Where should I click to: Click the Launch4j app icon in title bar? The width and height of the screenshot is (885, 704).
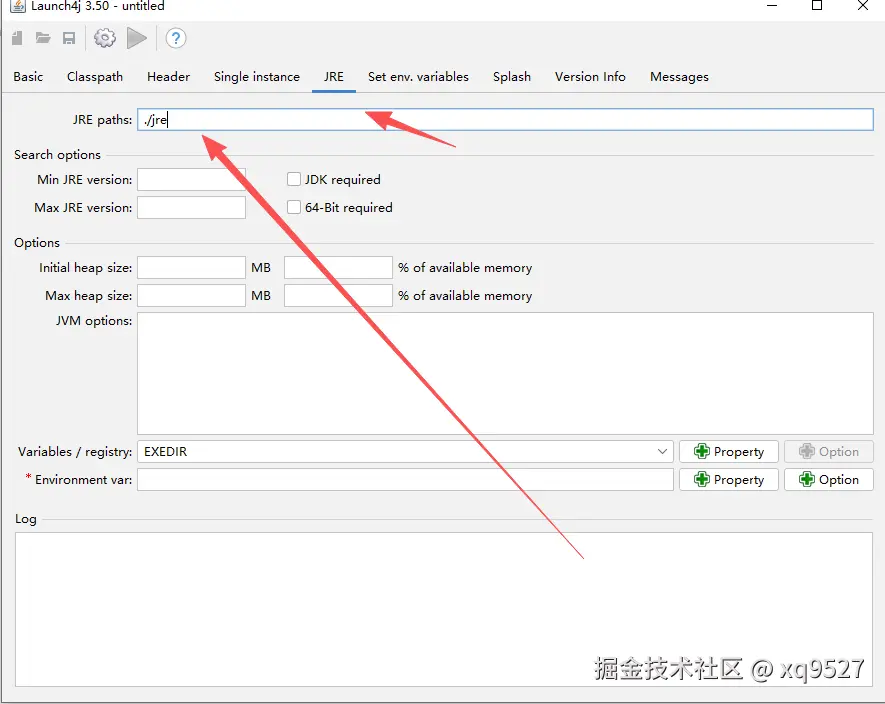[17, 6]
